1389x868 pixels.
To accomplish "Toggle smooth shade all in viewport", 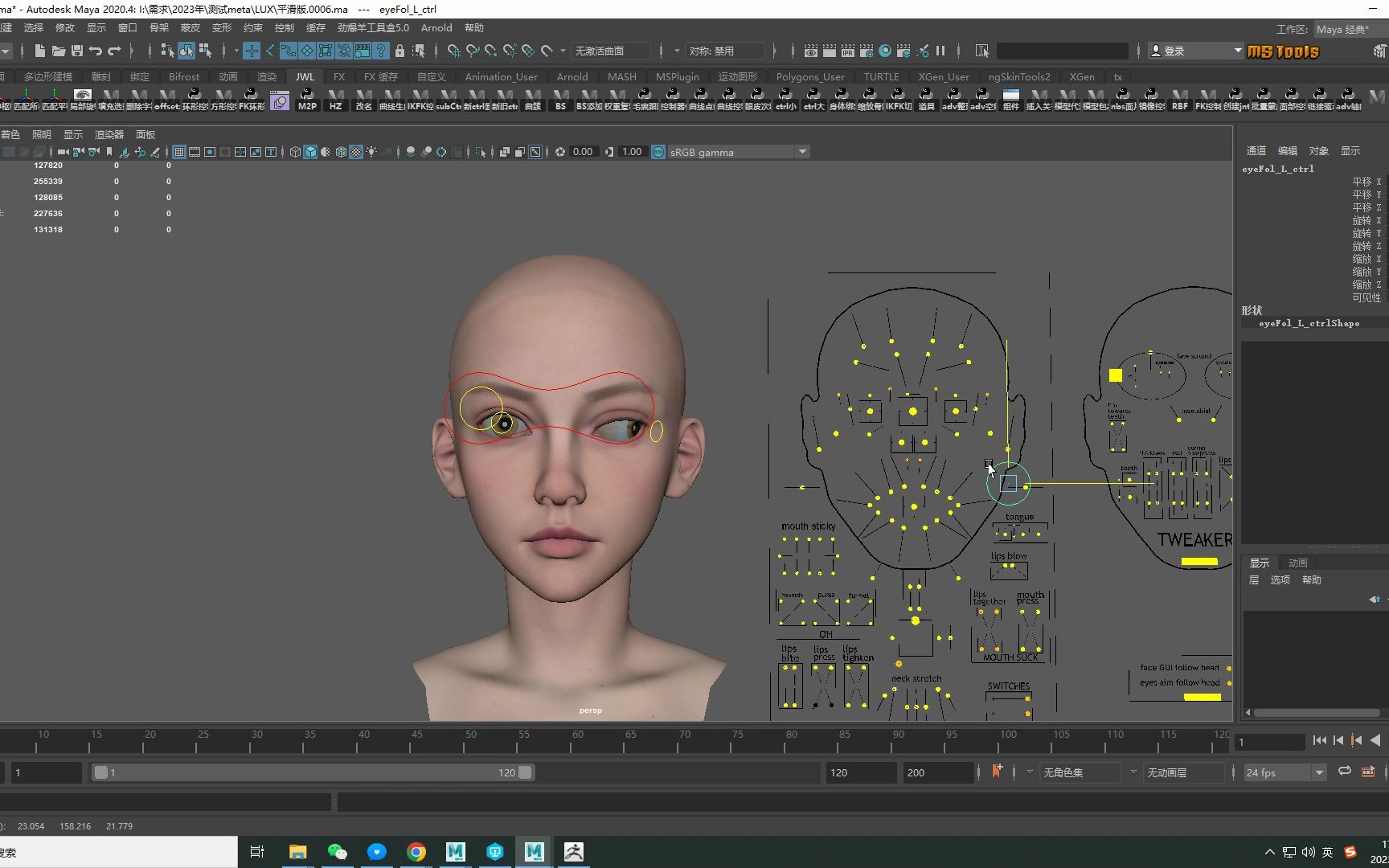I will [310, 152].
